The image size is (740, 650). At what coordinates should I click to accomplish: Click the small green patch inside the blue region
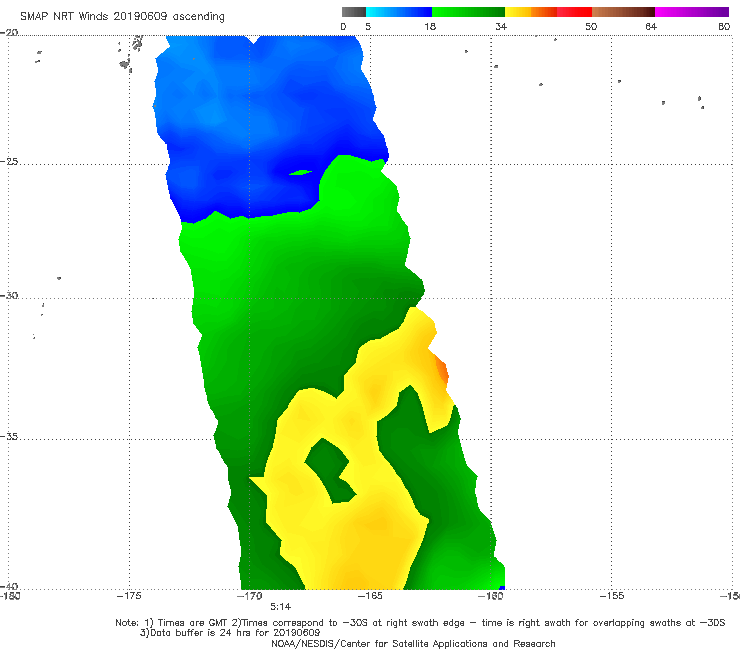(x=300, y=172)
